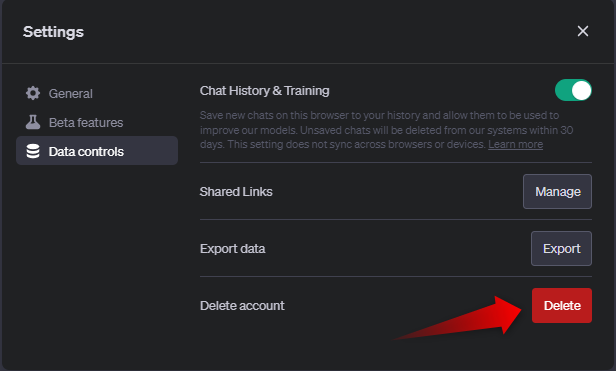This screenshot has width=616, height=371.
Task: Click the white knob of the green toggle
Action: pos(581,90)
